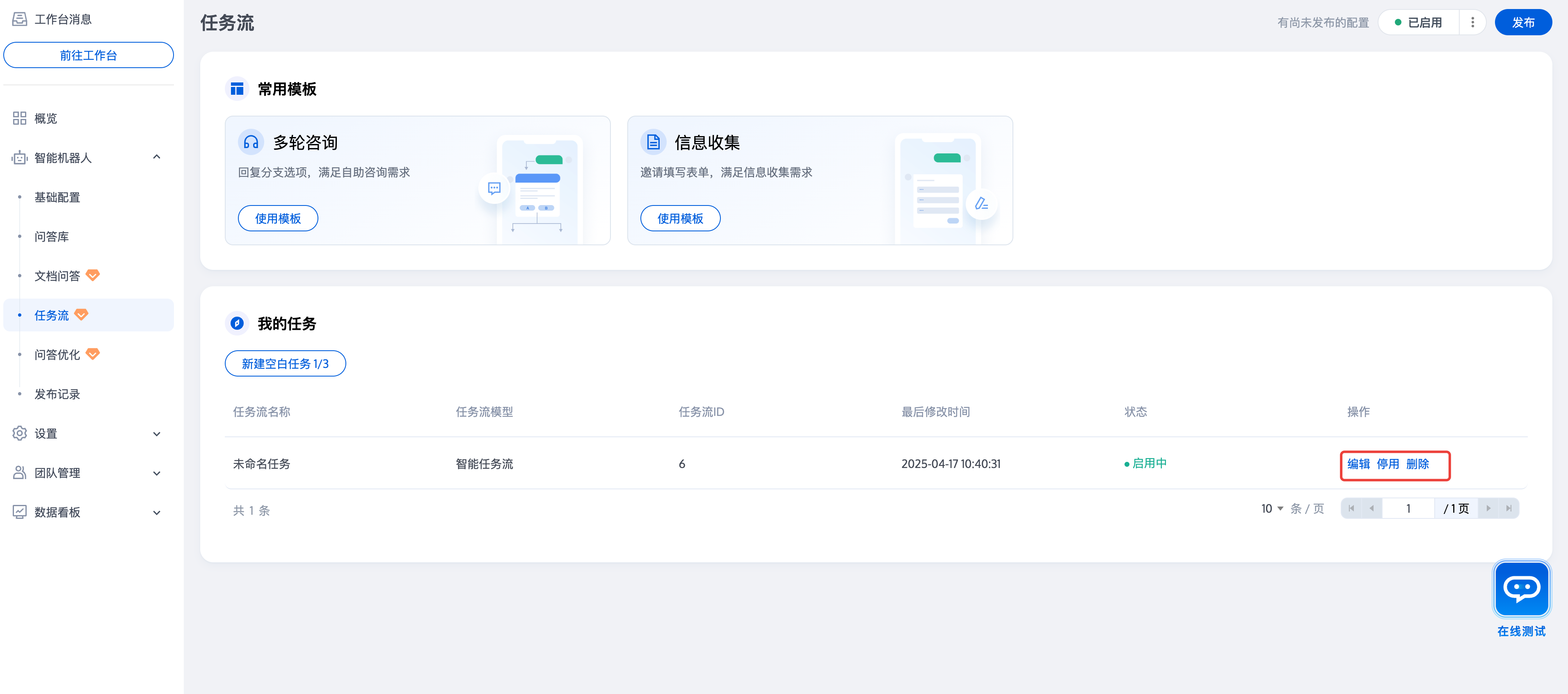Go to the last page arrow
The height and width of the screenshot is (694, 1568).
click(x=1509, y=508)
